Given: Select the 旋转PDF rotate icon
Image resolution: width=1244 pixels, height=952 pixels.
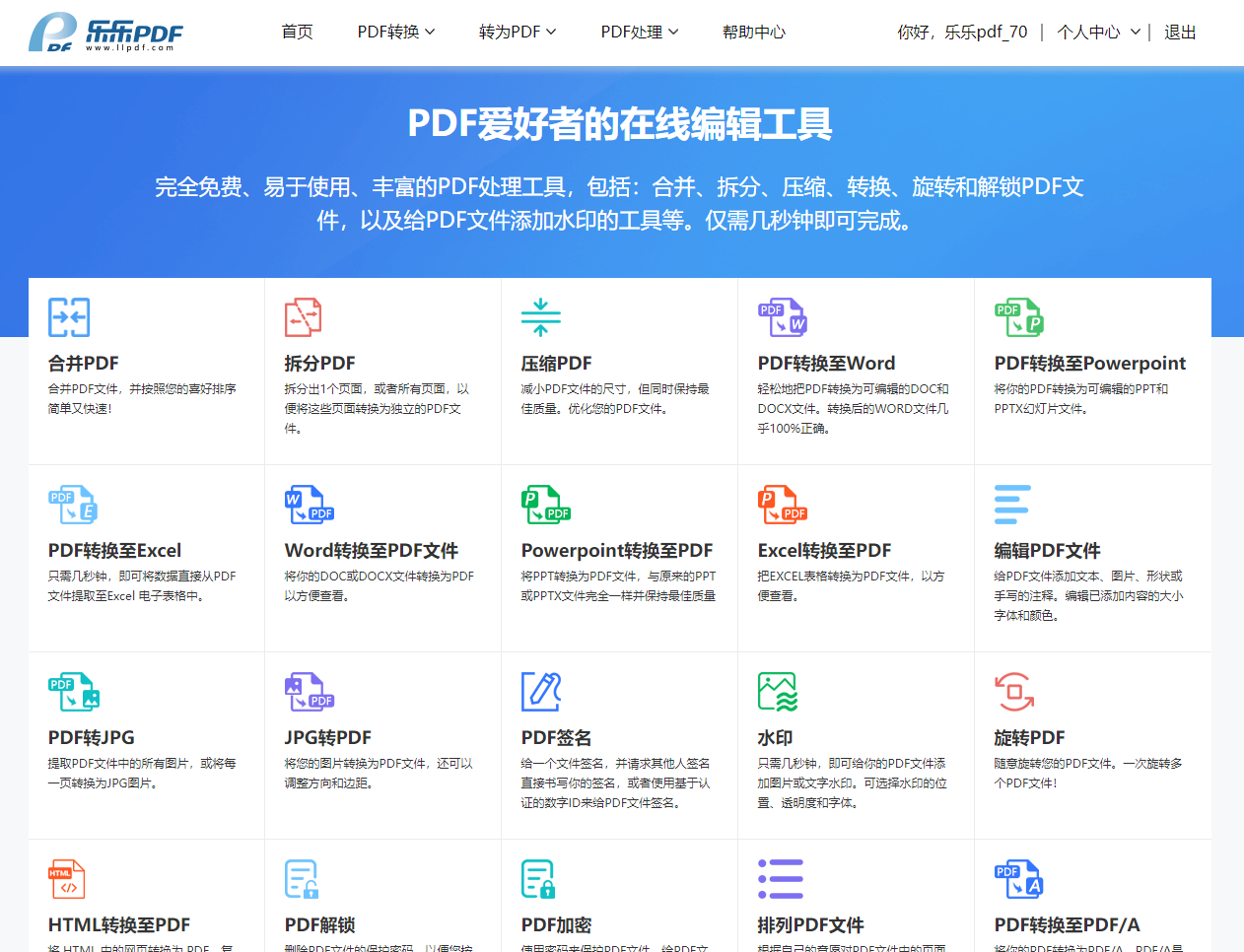Looking at the screenshot, I should pos(1014,692).
